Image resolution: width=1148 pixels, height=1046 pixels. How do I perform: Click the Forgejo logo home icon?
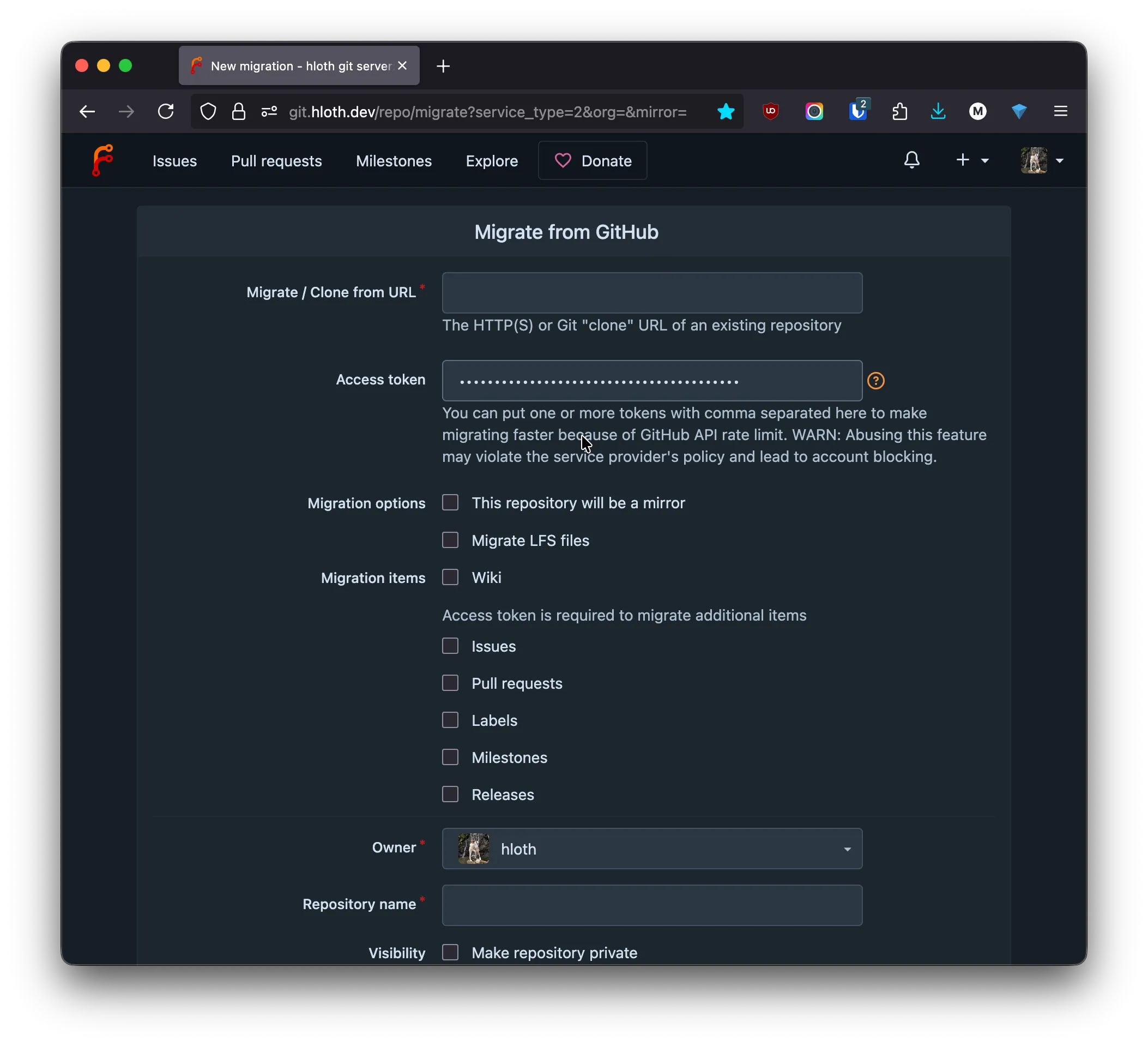point(102,161)
